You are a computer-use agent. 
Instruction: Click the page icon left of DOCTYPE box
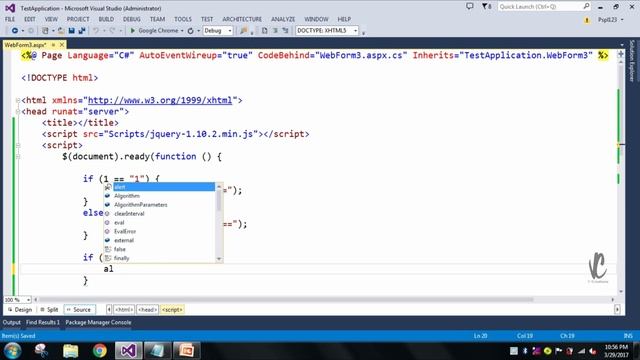pyautogui.click(x=264, y=31)
